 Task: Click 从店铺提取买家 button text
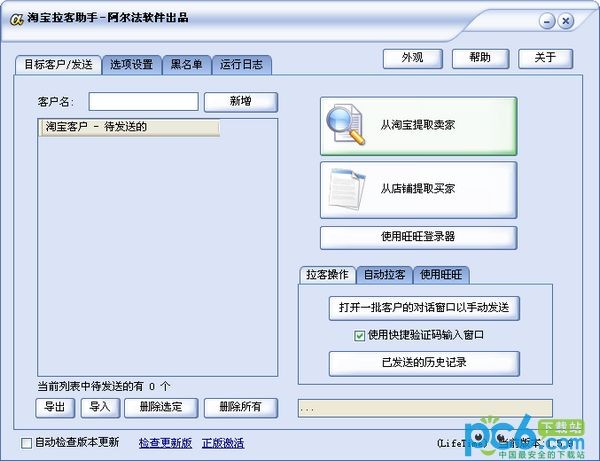417,189
